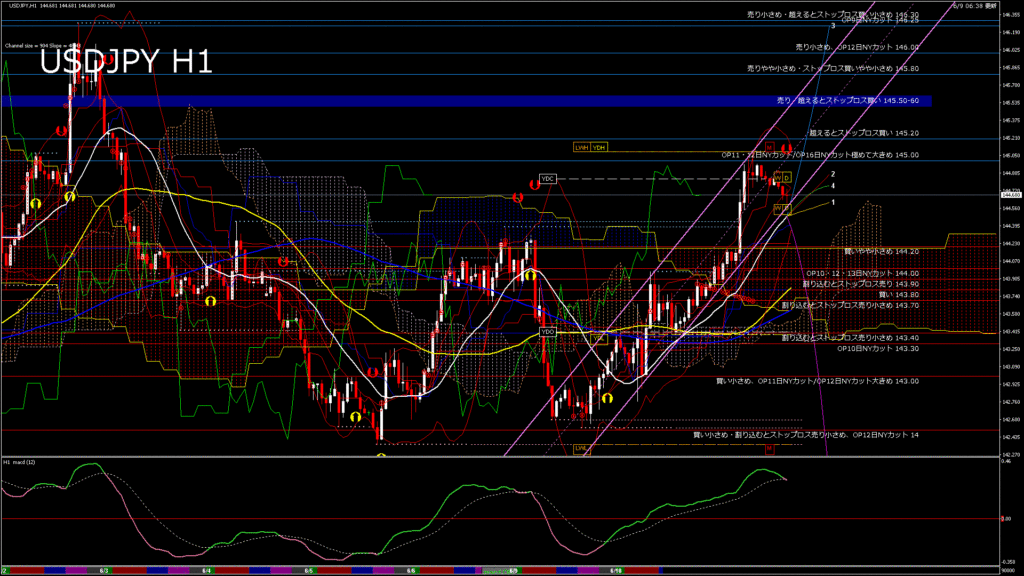The width and height of the screenshot is (1024, 576).
Task: Select the 146.30 sell annotation text
Action: pyautogui.click(x=833, y=14)
